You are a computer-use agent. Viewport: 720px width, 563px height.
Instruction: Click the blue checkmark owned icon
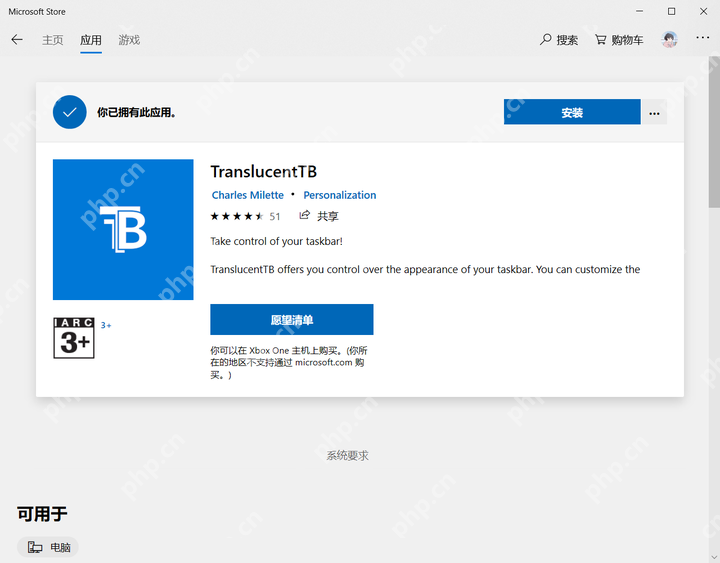coord(70,112)
